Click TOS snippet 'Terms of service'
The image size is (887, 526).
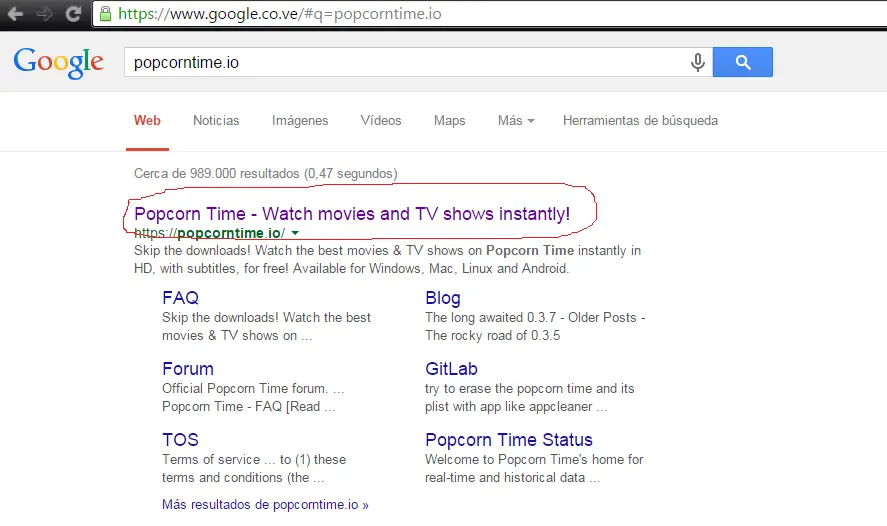click(x=211, y=459)
